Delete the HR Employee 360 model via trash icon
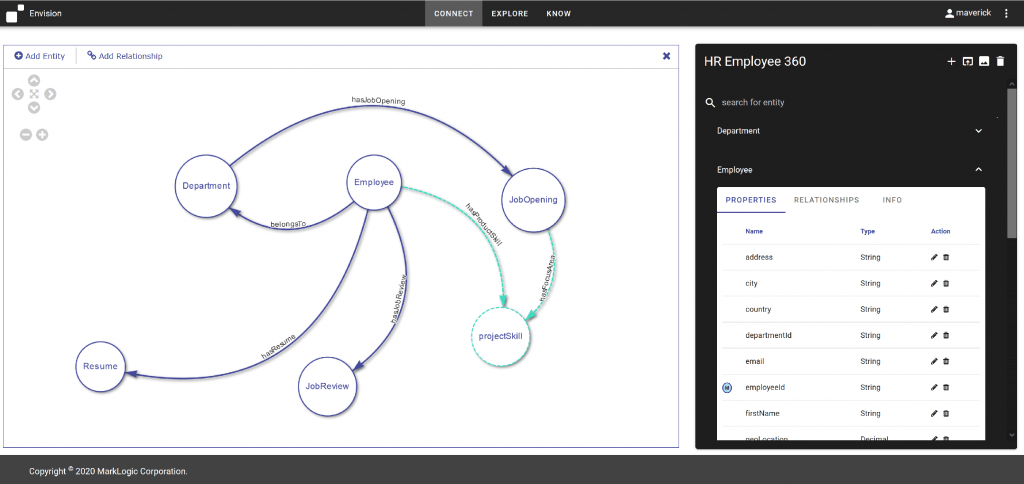Viewport: 1024px width, 484px height. (x=1000, y=62)
